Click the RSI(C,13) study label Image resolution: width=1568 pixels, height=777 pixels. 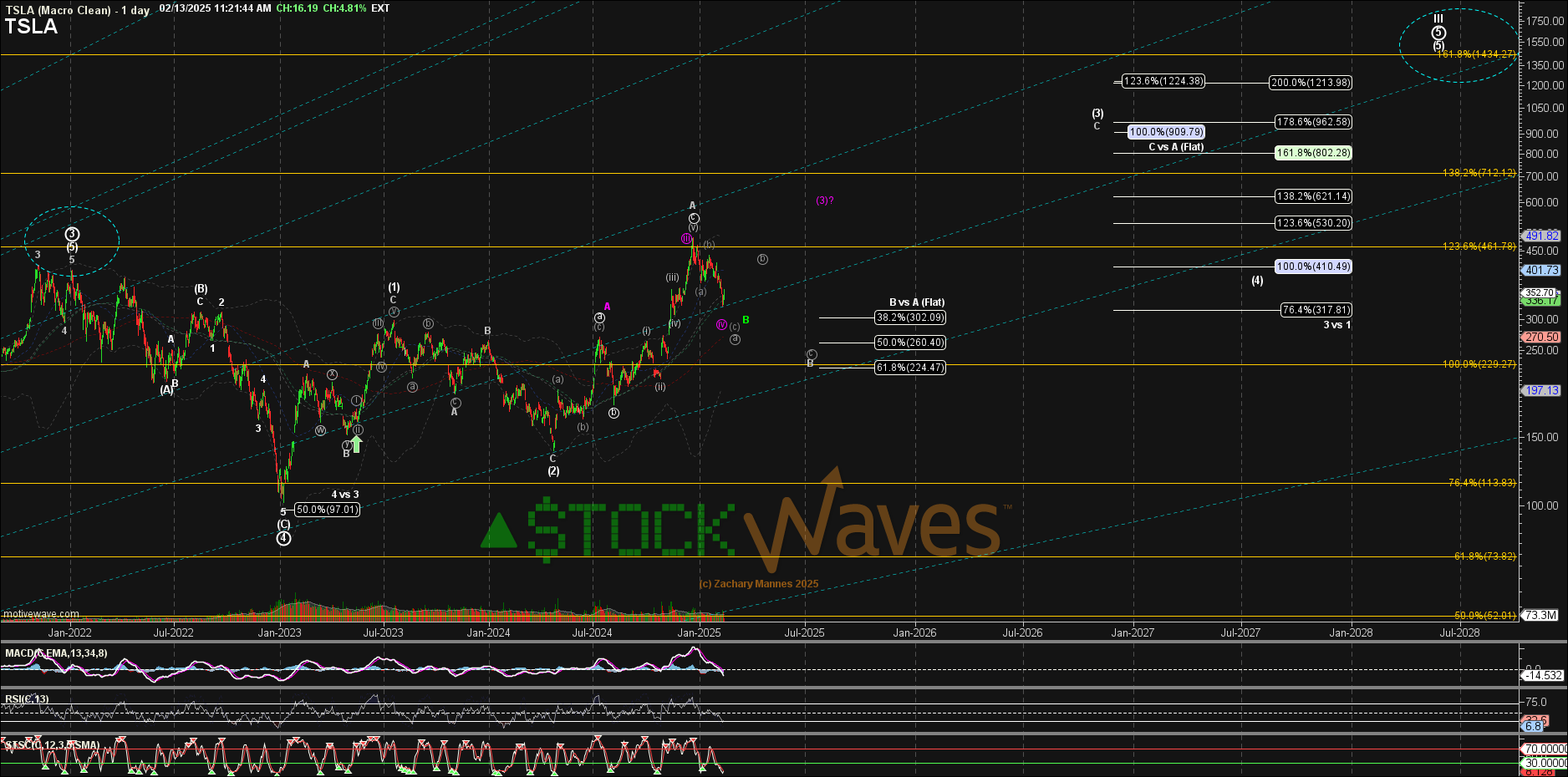tap(27, 699)
